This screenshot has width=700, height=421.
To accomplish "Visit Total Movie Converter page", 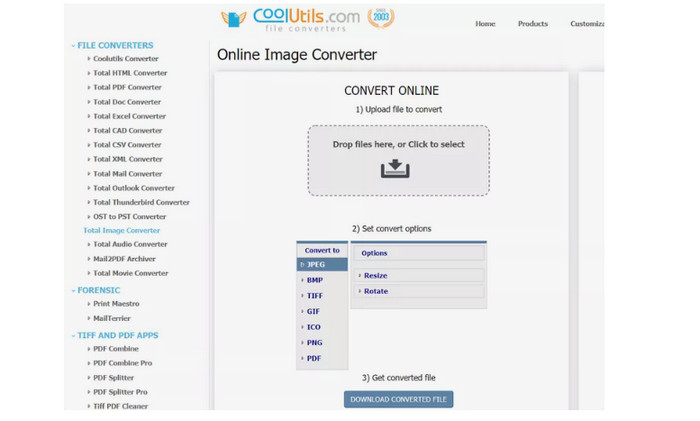I will tap(131, 273).
